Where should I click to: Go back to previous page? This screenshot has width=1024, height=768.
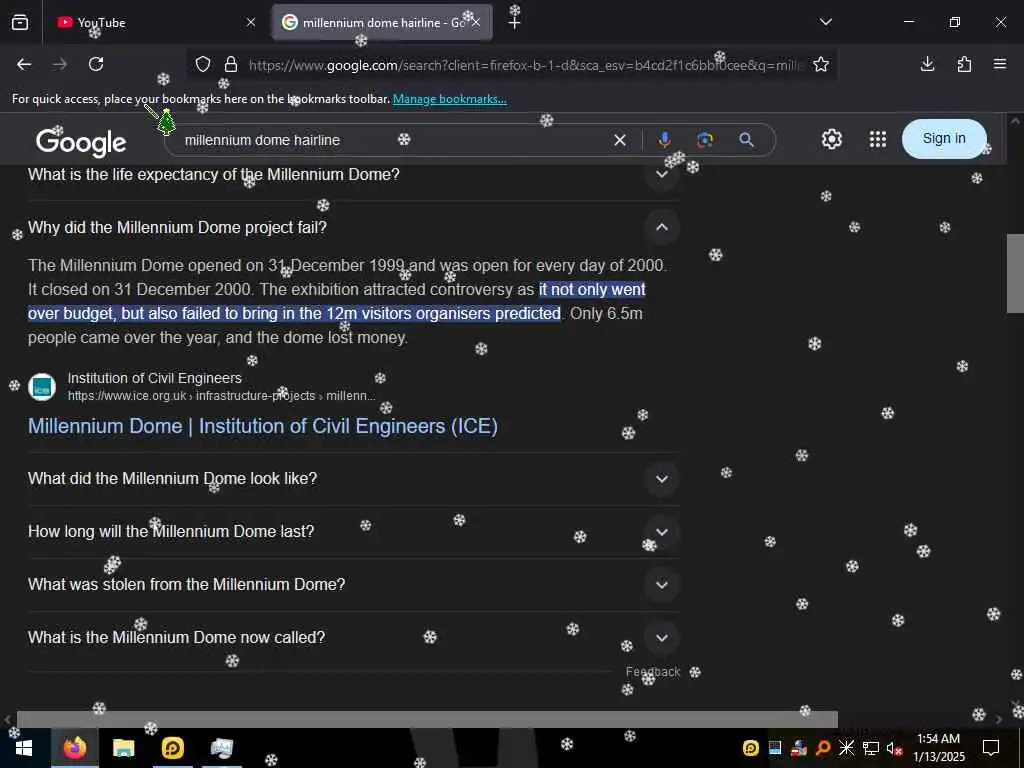[x=24, y=64]
